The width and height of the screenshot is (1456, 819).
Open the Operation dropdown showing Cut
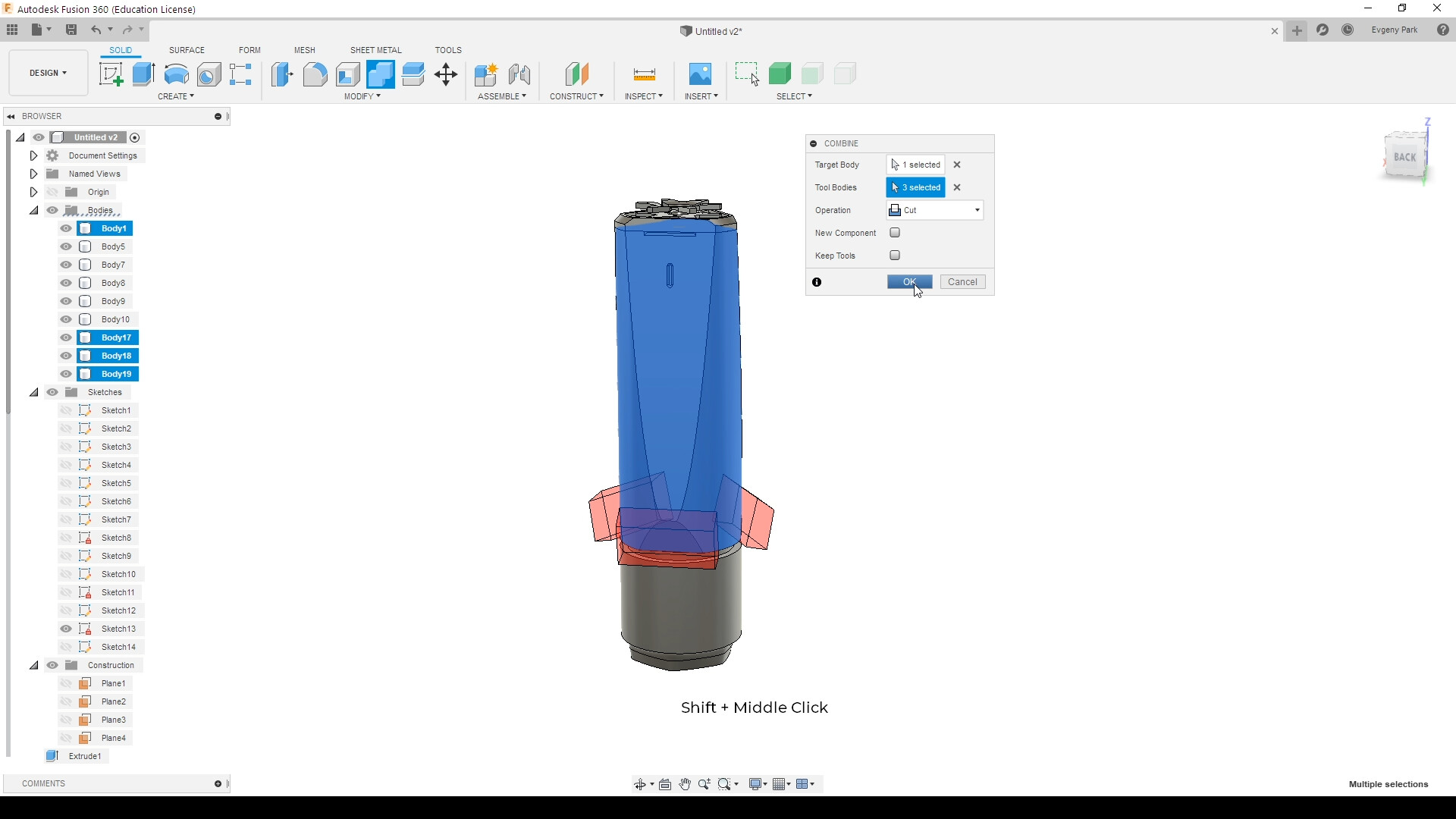tap(935, 210)
